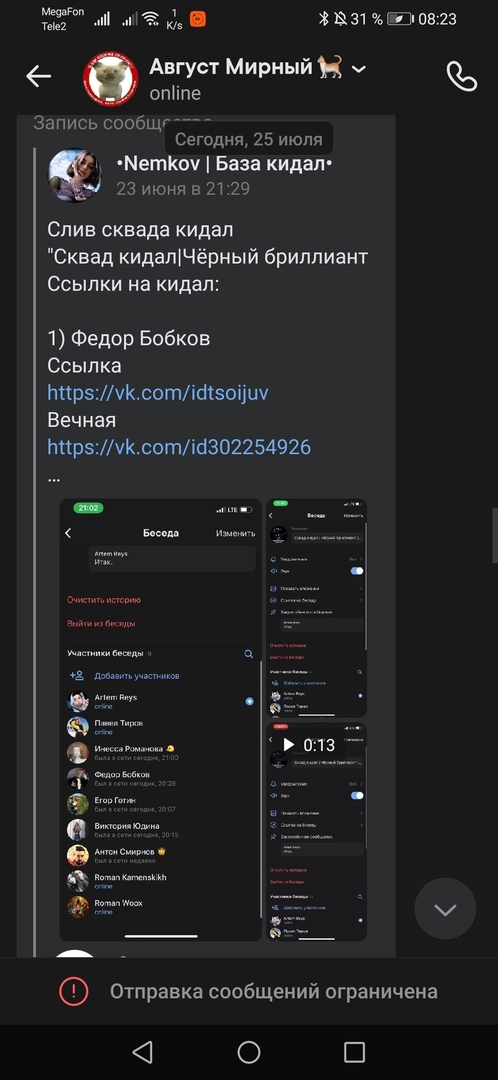Open Август Мирный profile avatar

(111, 79)
